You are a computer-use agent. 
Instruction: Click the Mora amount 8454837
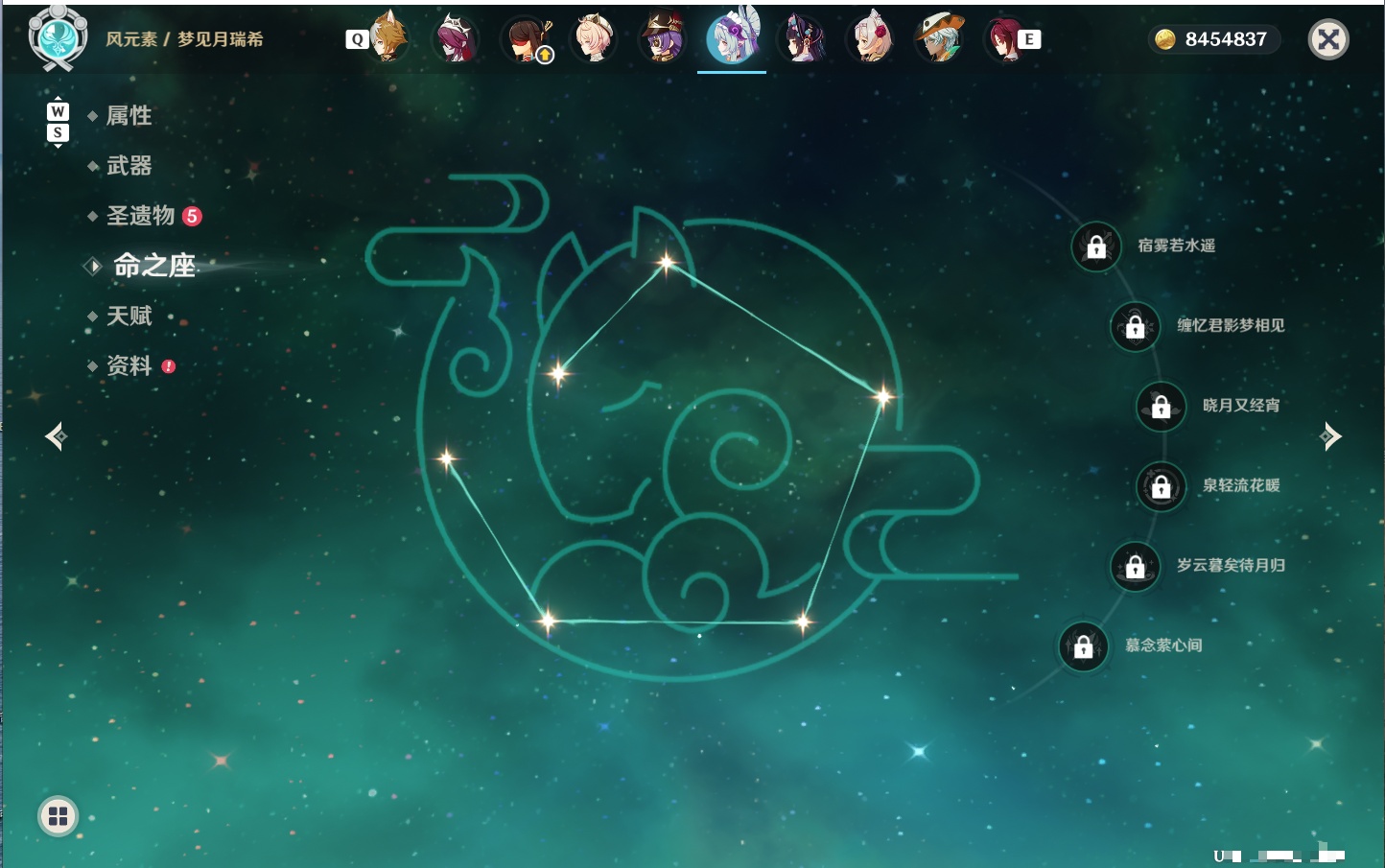[x=1226, y=39]
